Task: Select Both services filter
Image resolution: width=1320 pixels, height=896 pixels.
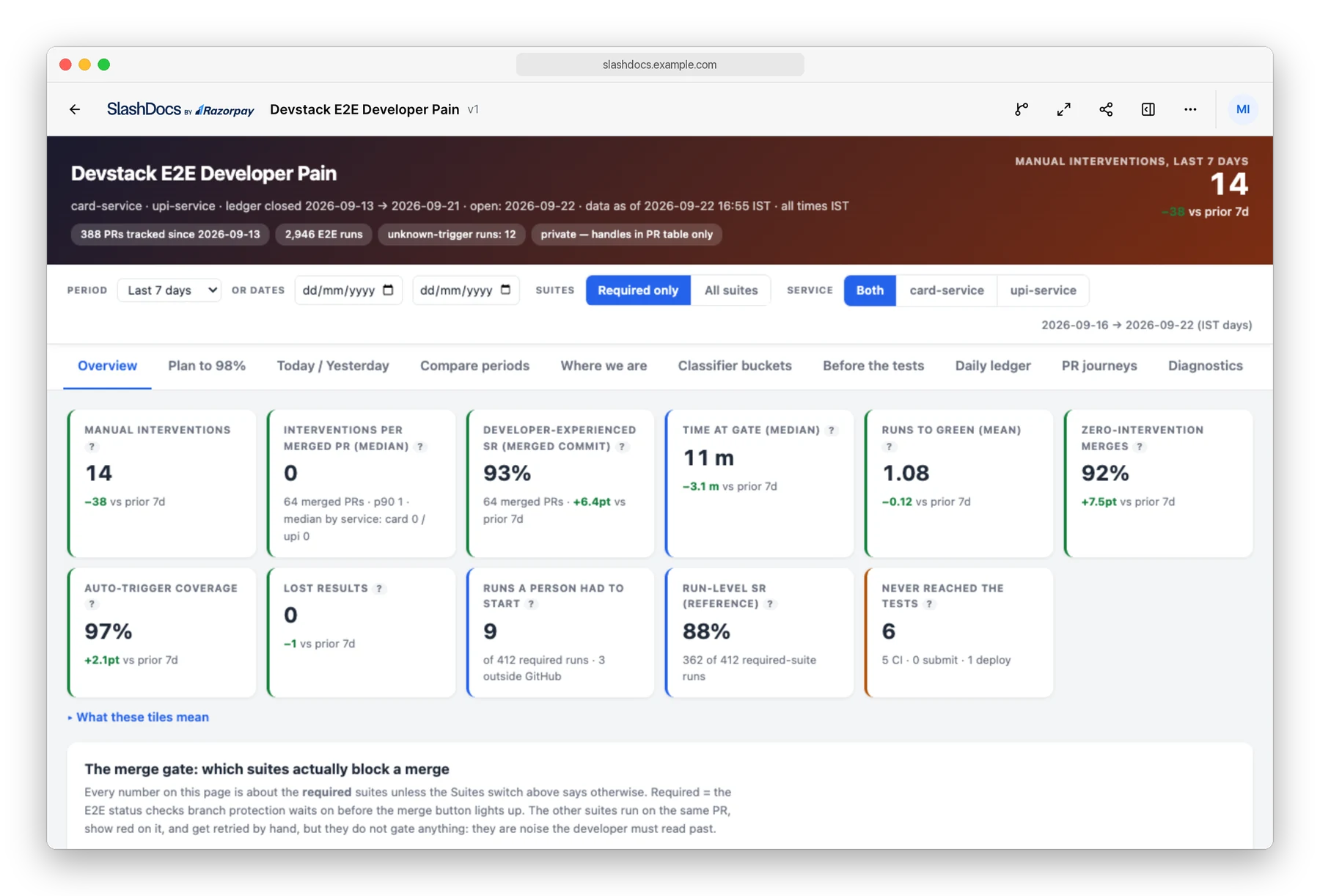Action: (x=870, y=290)
